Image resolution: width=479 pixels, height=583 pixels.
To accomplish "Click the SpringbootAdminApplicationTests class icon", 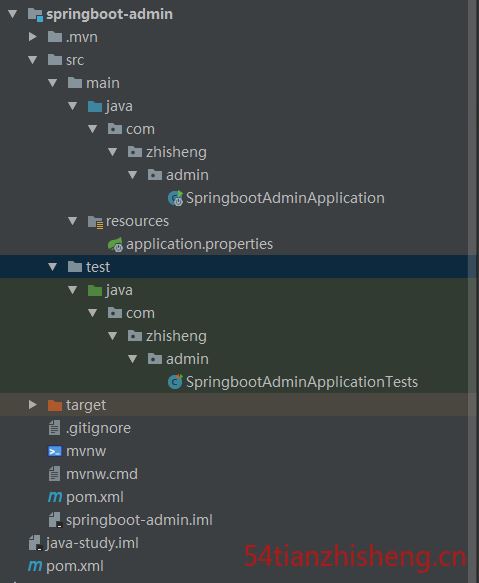I will point(175,382).
